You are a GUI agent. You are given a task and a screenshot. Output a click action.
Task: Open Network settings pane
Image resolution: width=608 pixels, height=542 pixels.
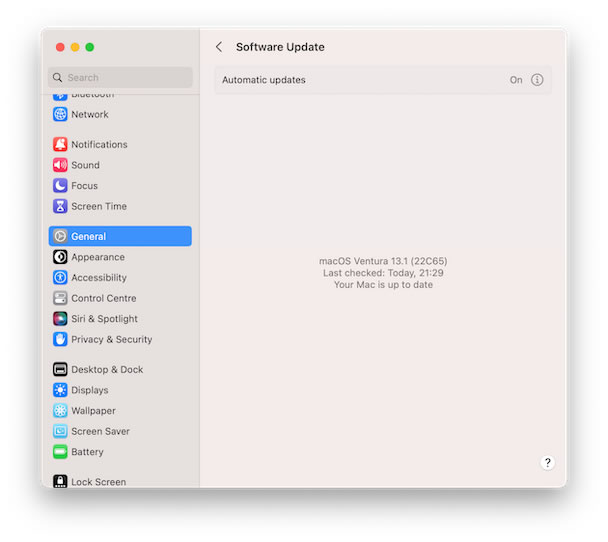120,114
